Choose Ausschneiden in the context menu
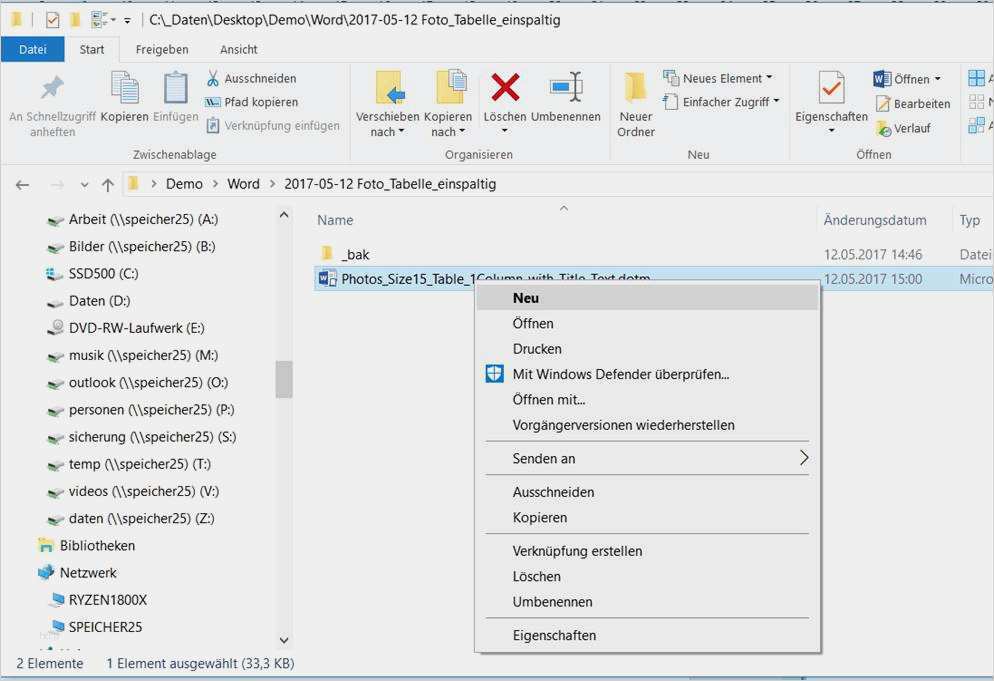Screen dimensions: 994x681 click(x=647, y=492)
